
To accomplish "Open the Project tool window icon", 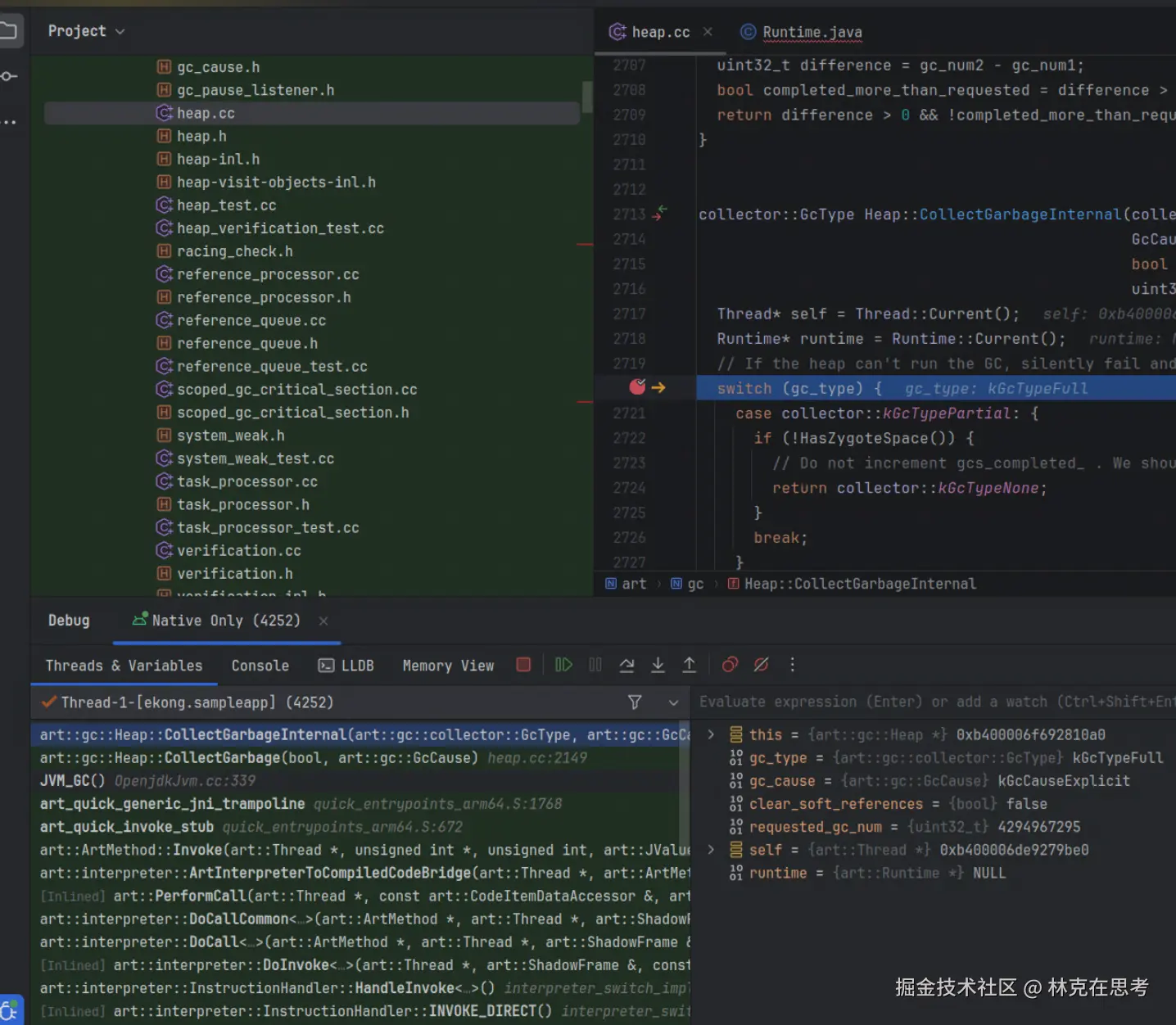I will [x=9, y=31].
